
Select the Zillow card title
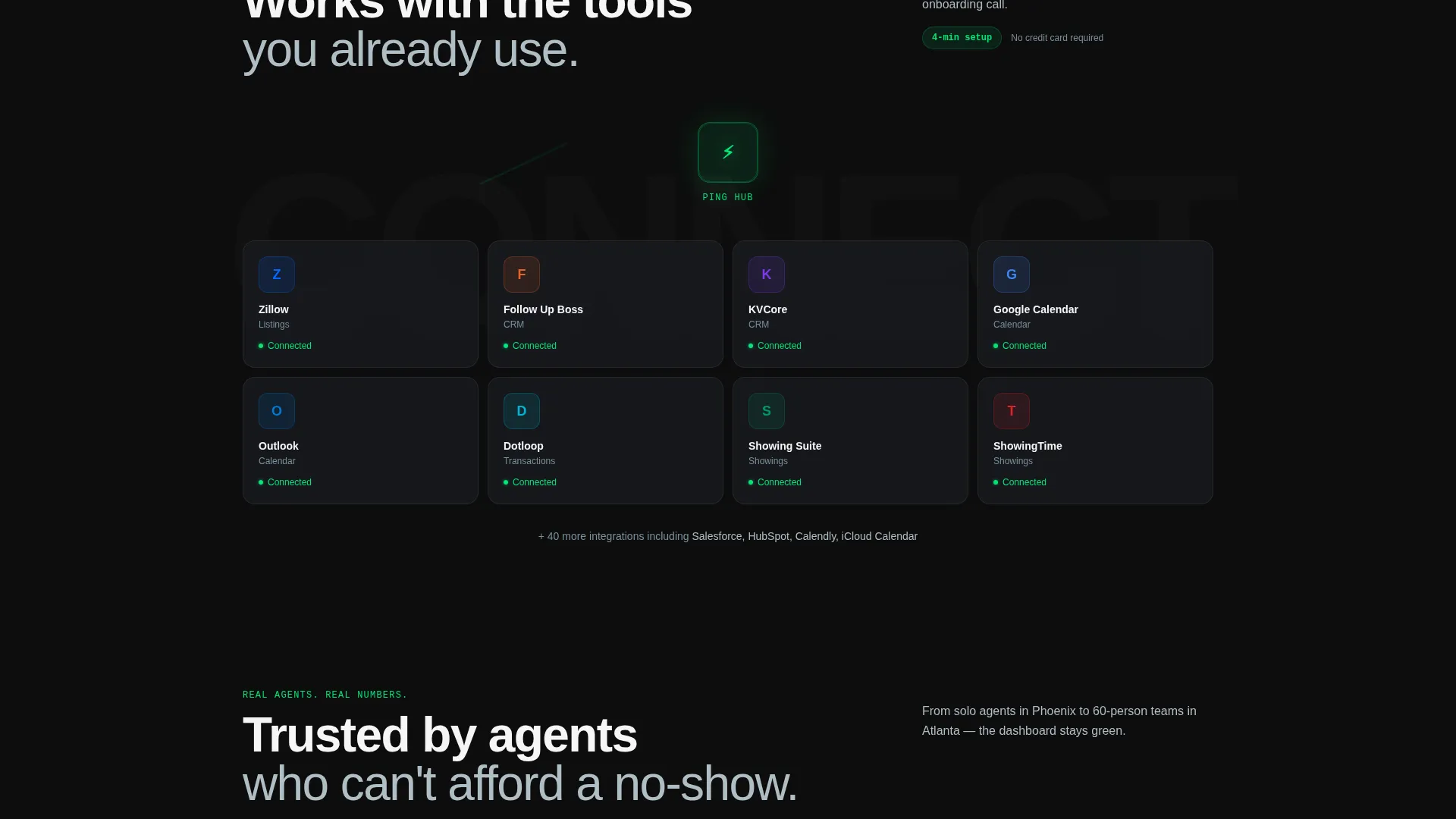pos(274,309)
